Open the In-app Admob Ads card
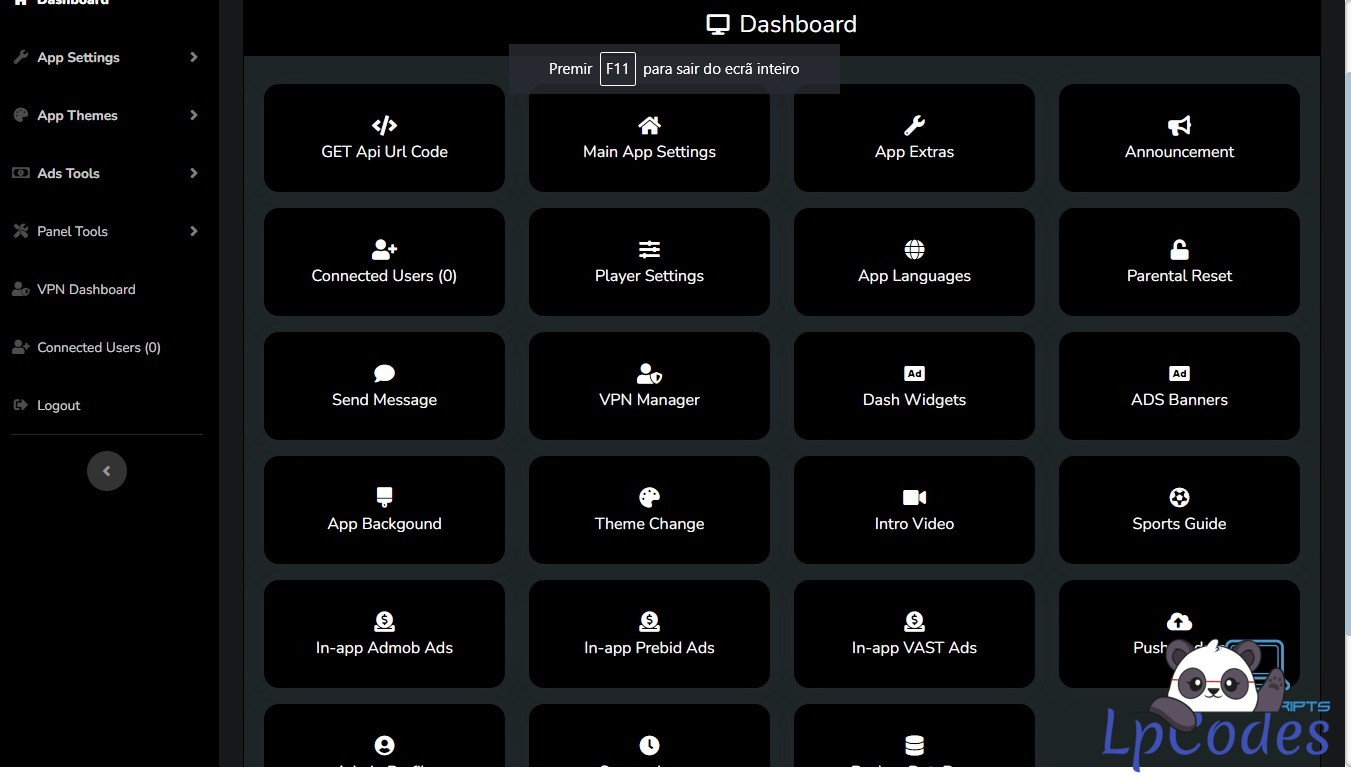The image size is (1351, 775). (384, 635)
